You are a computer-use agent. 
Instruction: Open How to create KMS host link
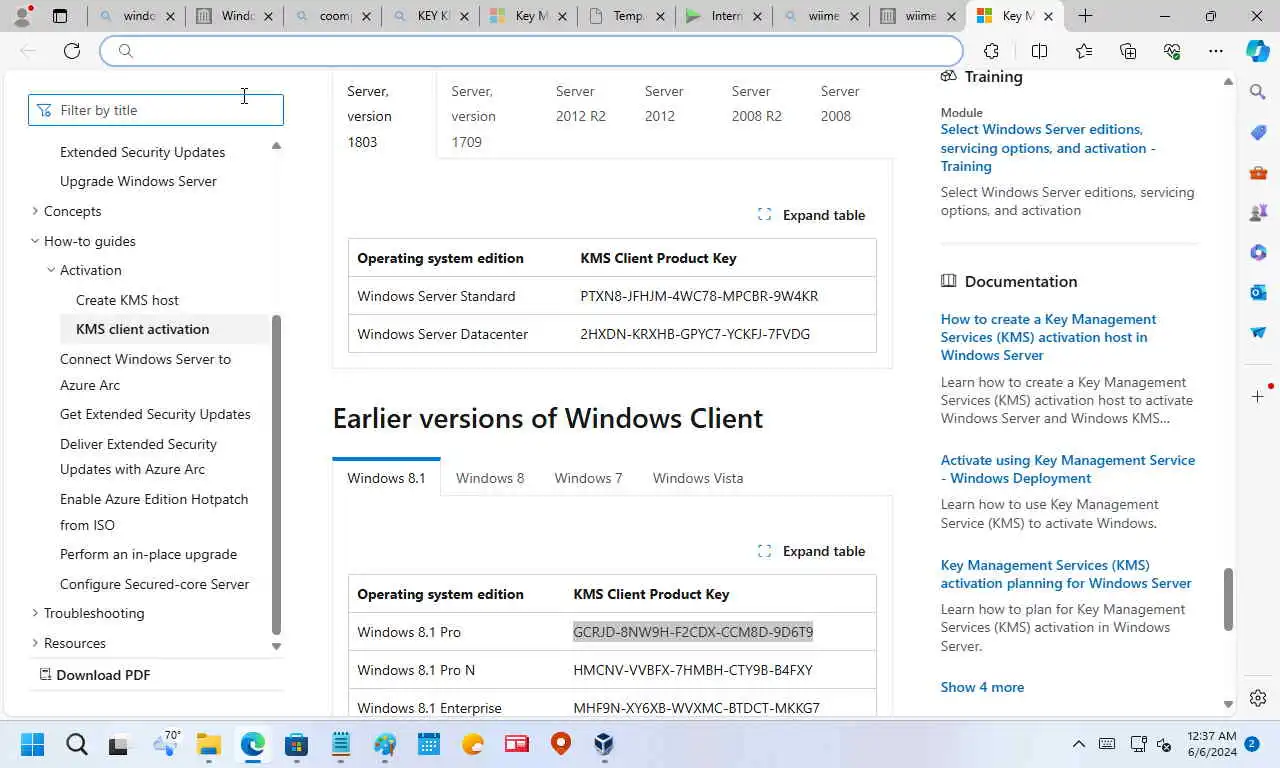coord(1048,337)
